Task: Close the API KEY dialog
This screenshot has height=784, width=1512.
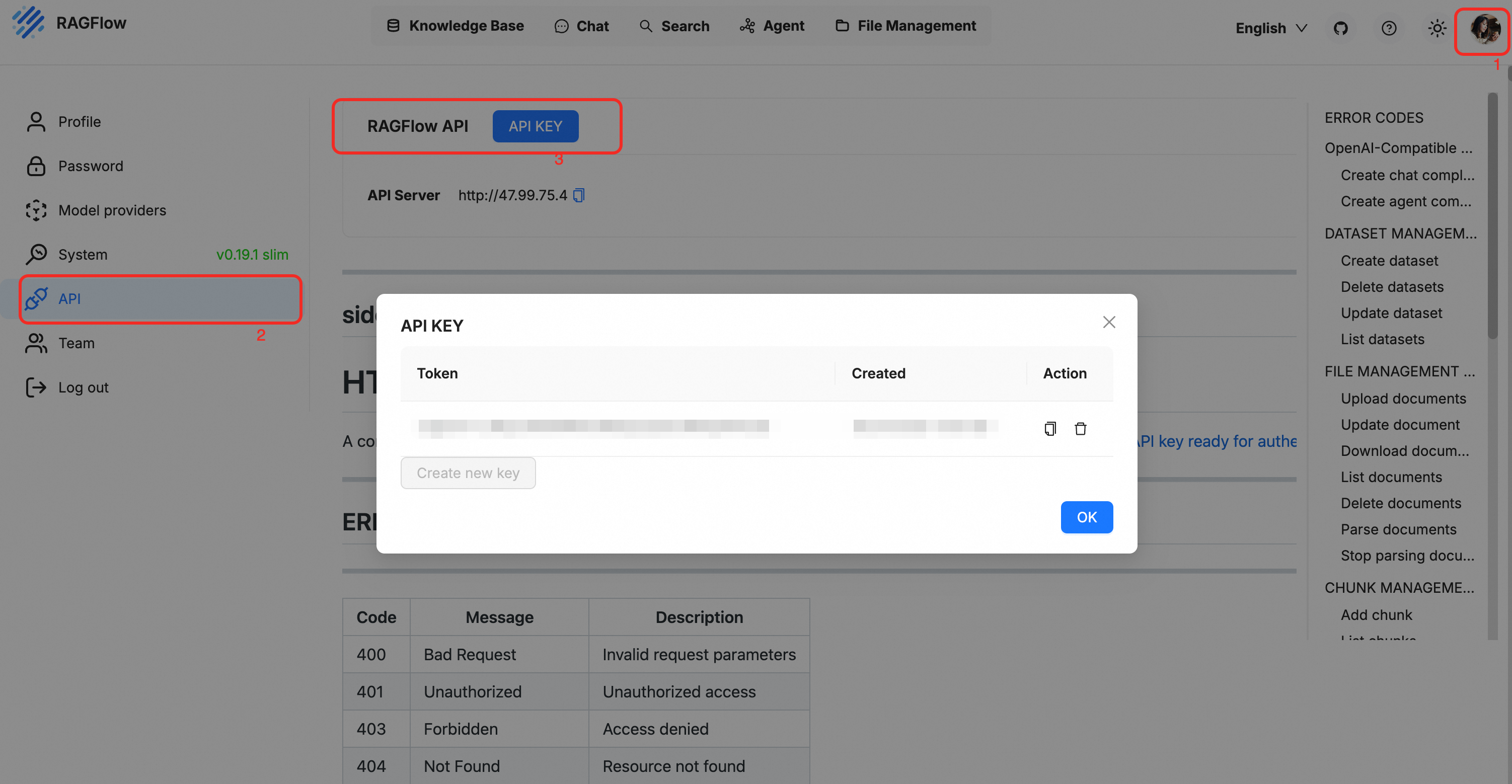Action: [x=1109, y=322]
